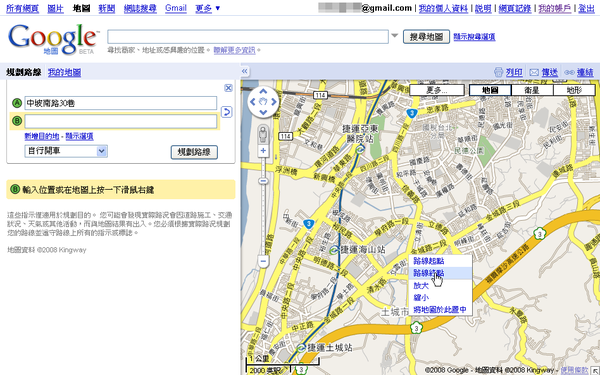This screenshot has width=600, height=375.
Task: Click the envelope send icon
Action: (x=534, y=72)
